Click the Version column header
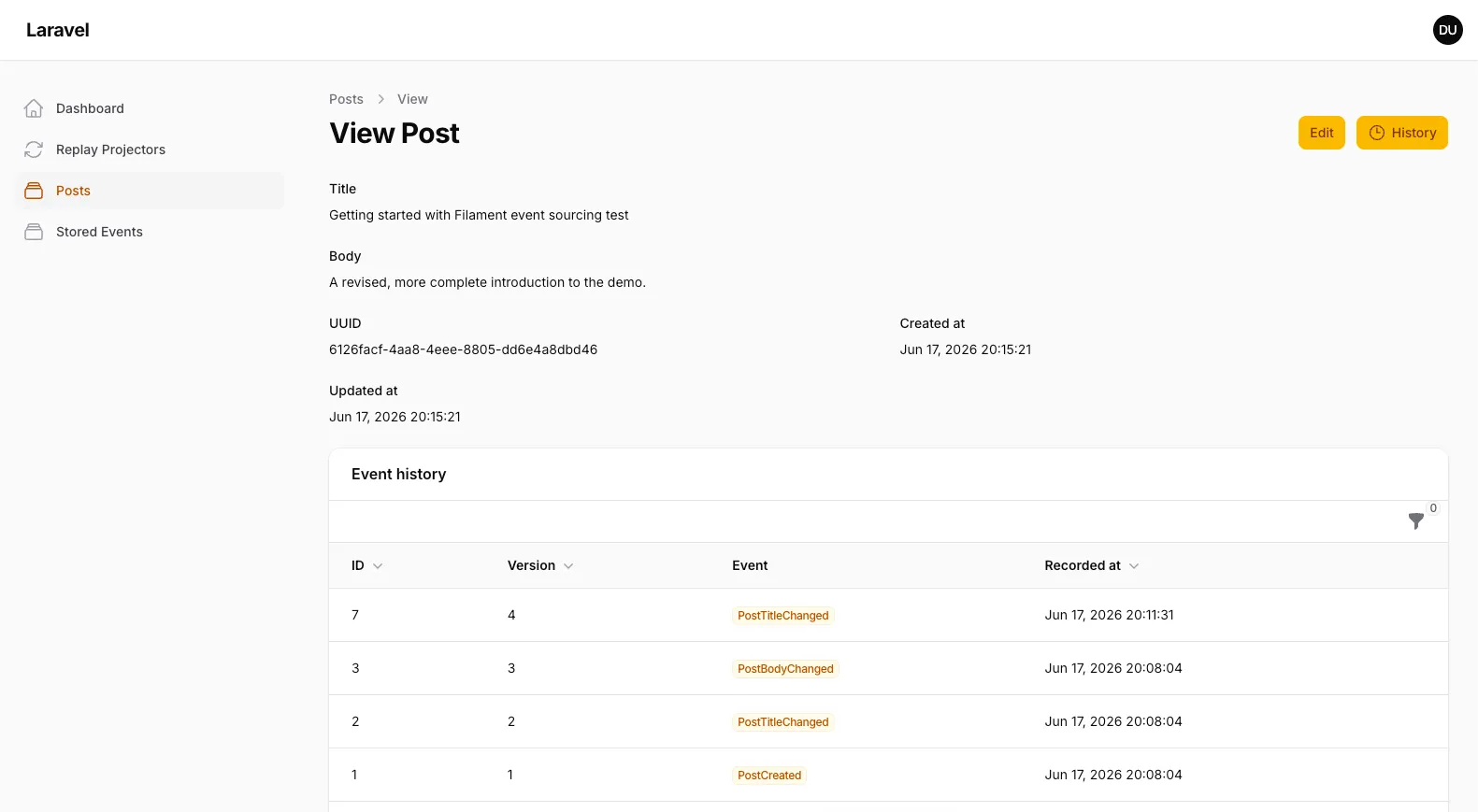This screenshot has height=812, width=1478. [x=540, y=565]
